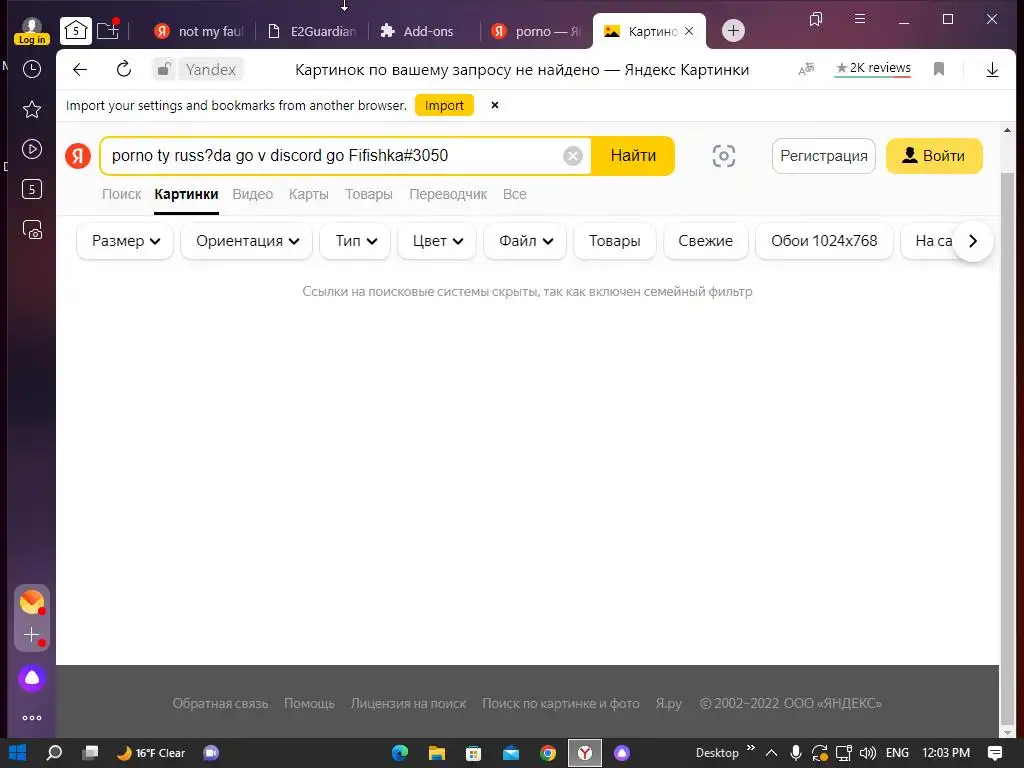The image size is (1024, 768).
Task: Open the Обратная связь footer link
Action: coord(220,703)
